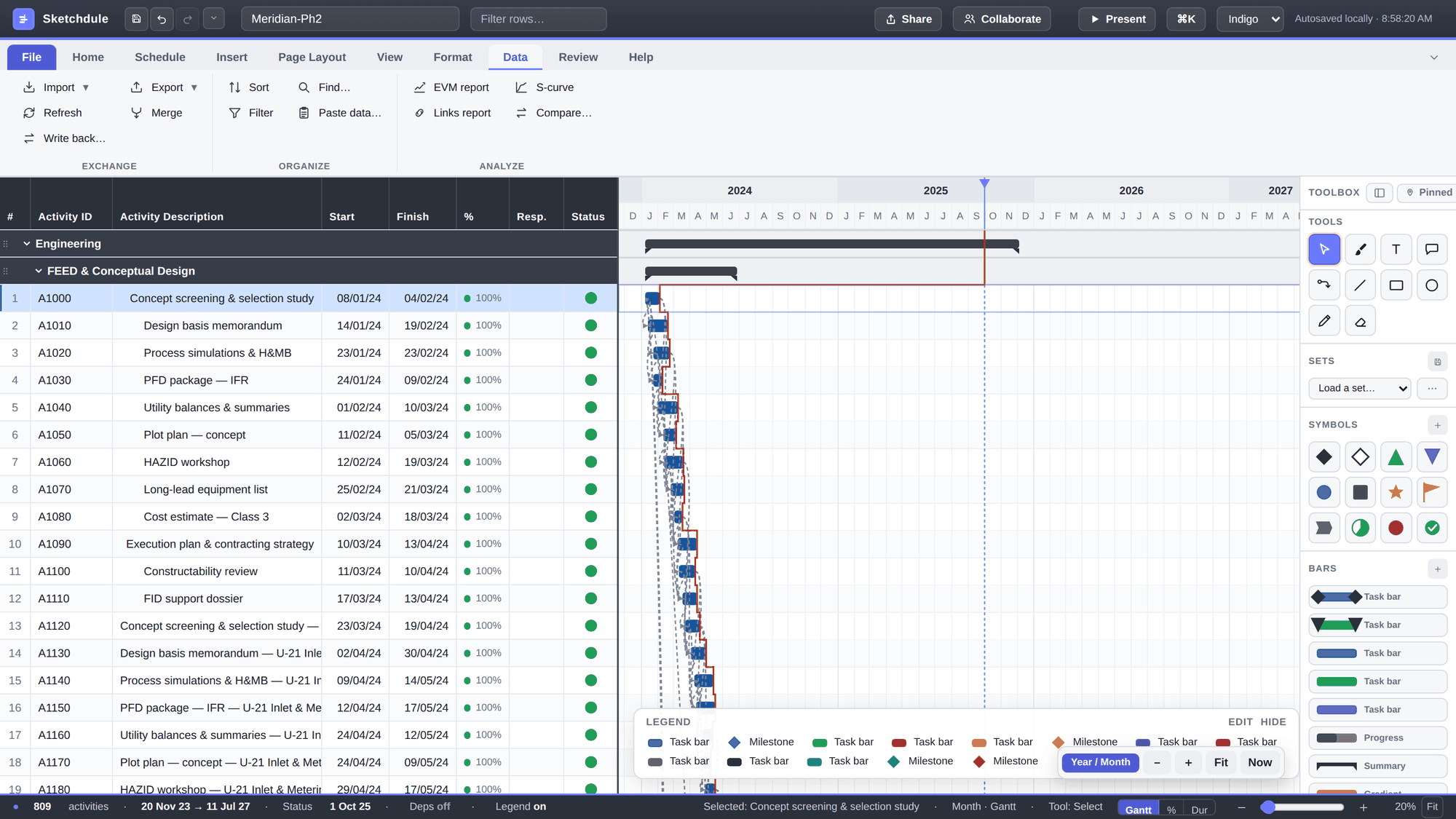
Task: Open the File tab
Action: pos(31,58)
